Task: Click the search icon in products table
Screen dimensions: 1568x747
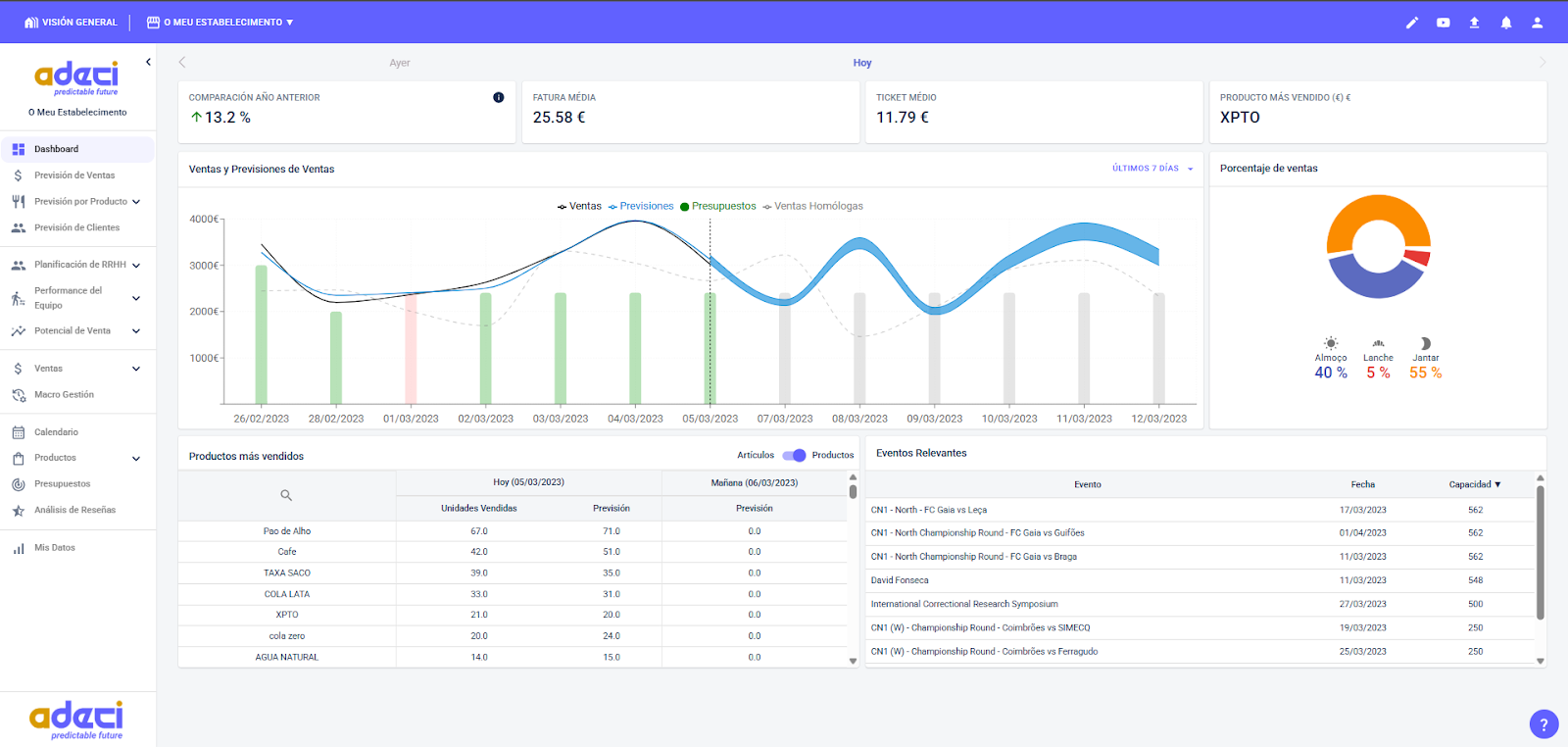Action: coord(286,495)
